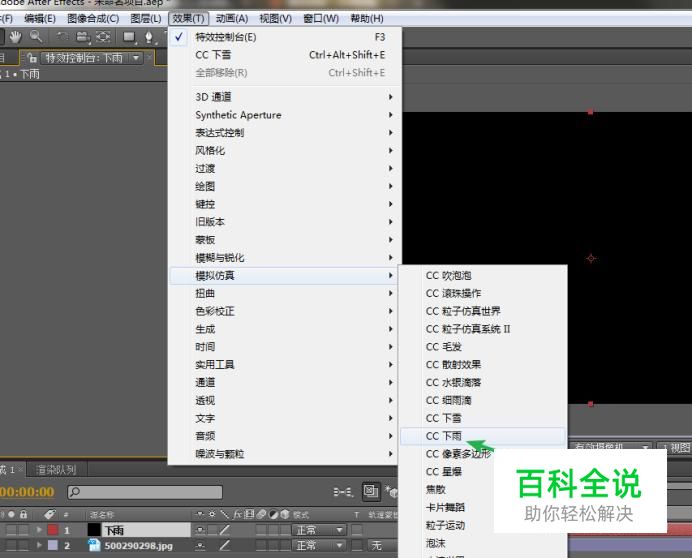Open blend mode dropdown for 500290298.jpg layer

coord(320,546)
